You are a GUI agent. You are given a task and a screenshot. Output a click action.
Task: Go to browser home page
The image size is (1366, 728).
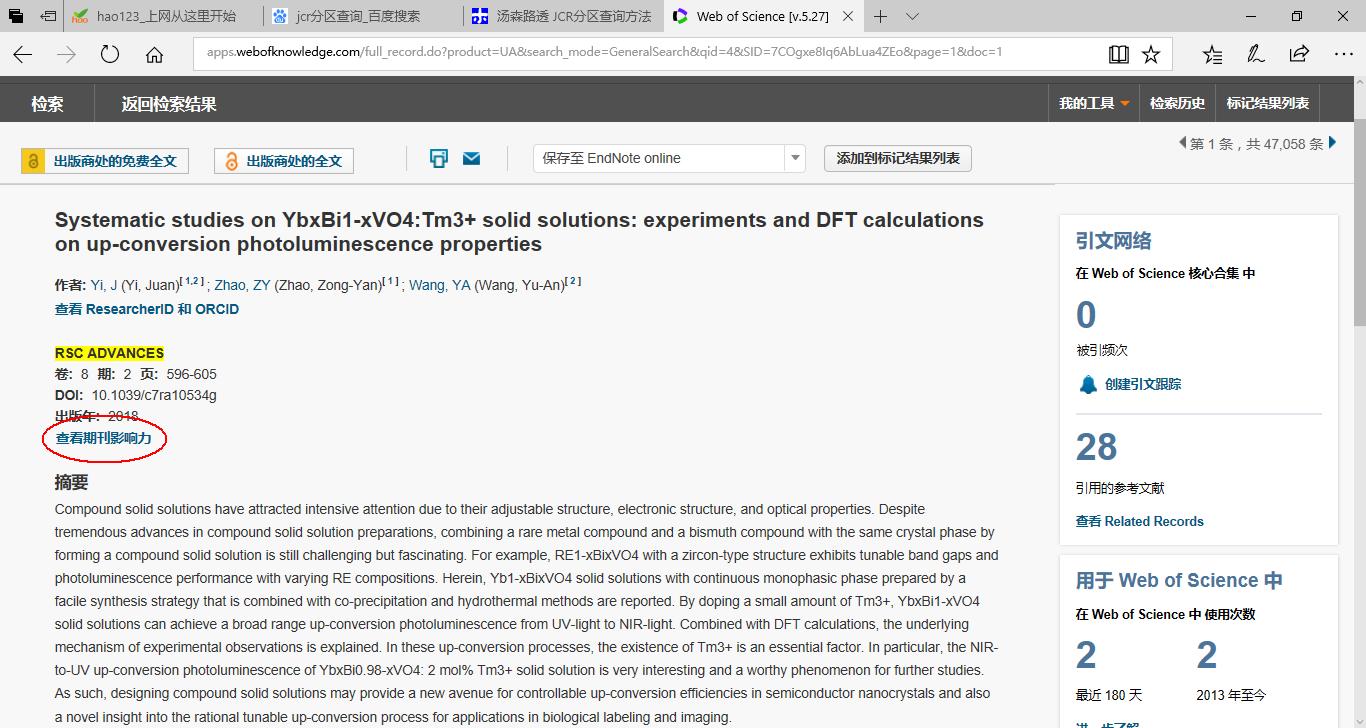[154, 55]
